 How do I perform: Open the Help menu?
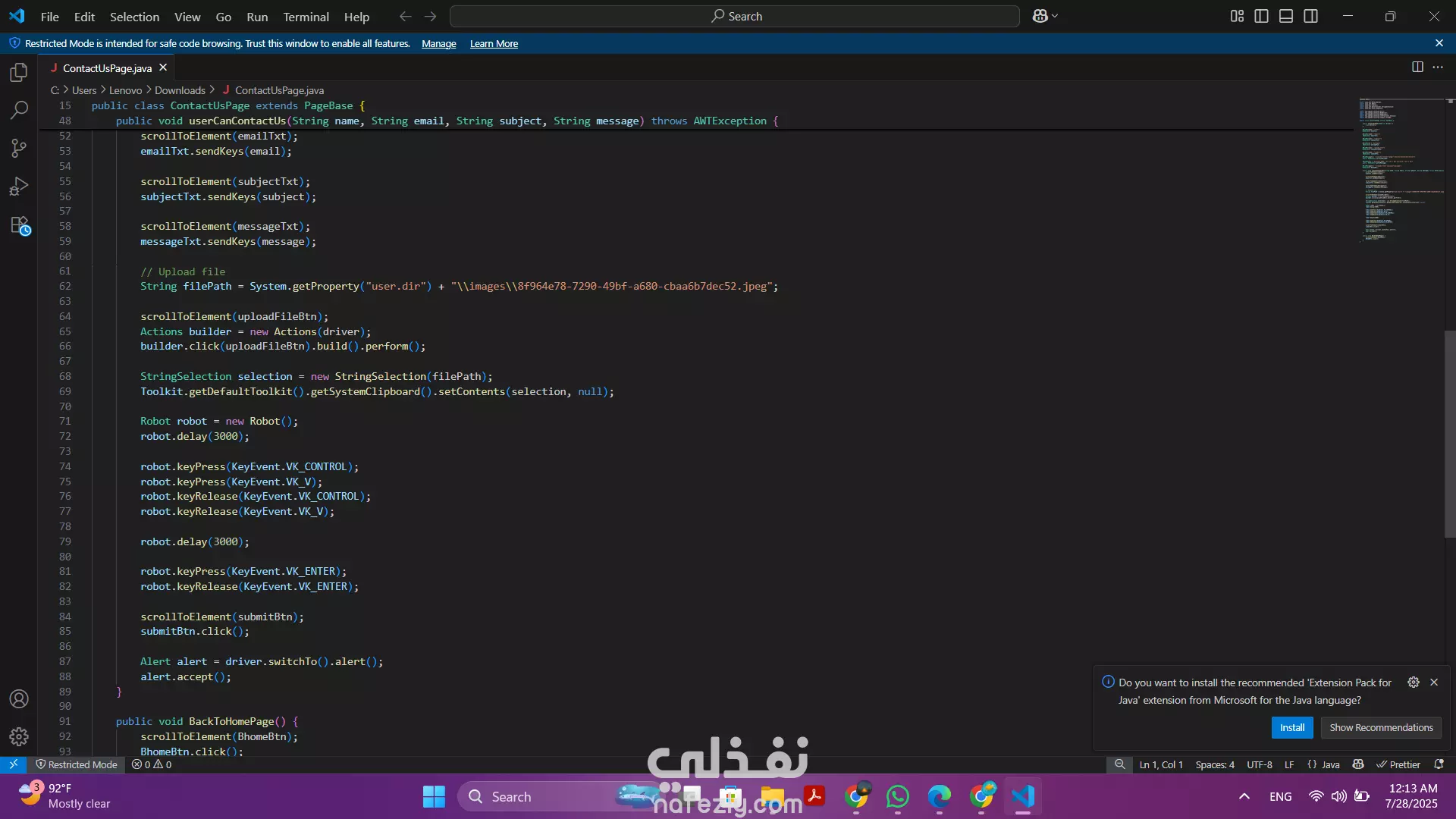pos(356,17)
